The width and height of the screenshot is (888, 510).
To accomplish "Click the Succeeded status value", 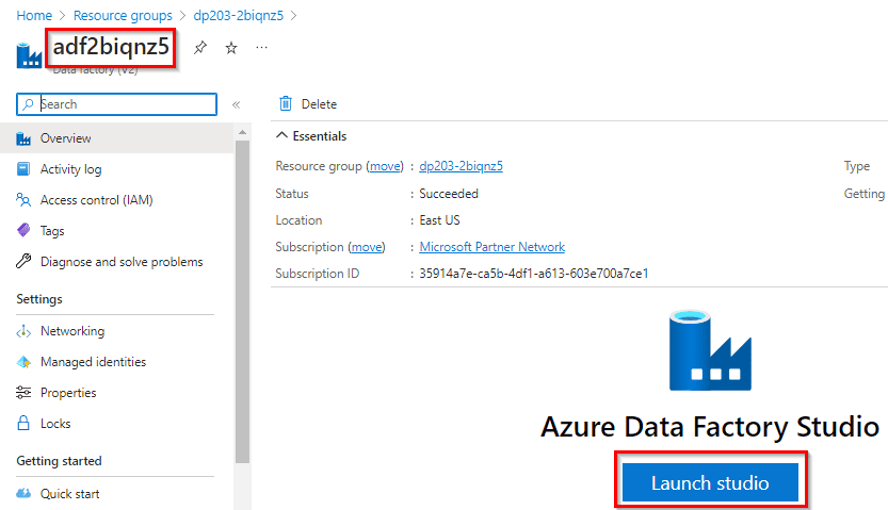I will [x=449, y=194].
